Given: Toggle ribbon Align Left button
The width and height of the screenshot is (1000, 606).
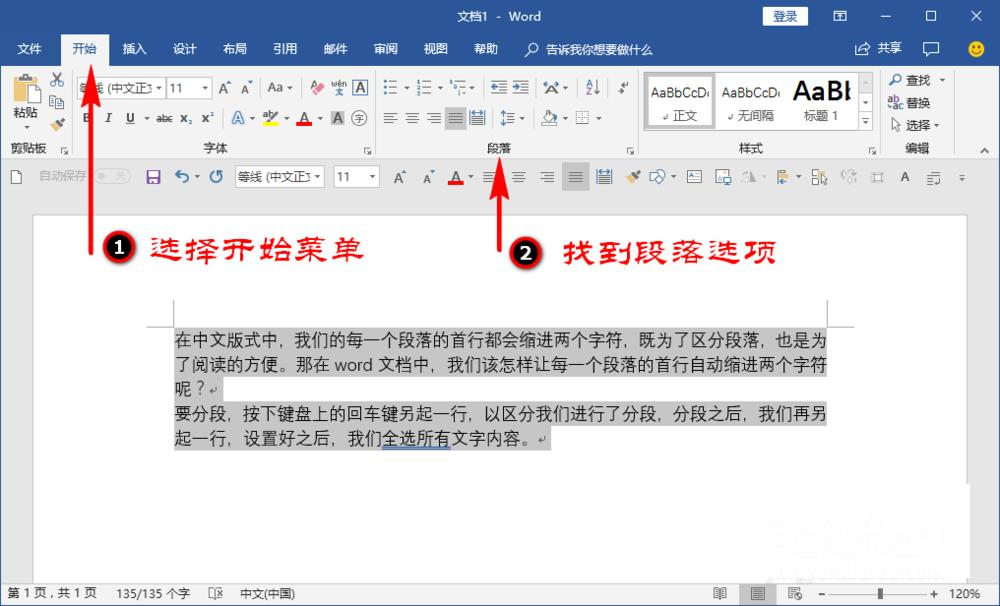Looking at the screenshot, I should [390, 118].
